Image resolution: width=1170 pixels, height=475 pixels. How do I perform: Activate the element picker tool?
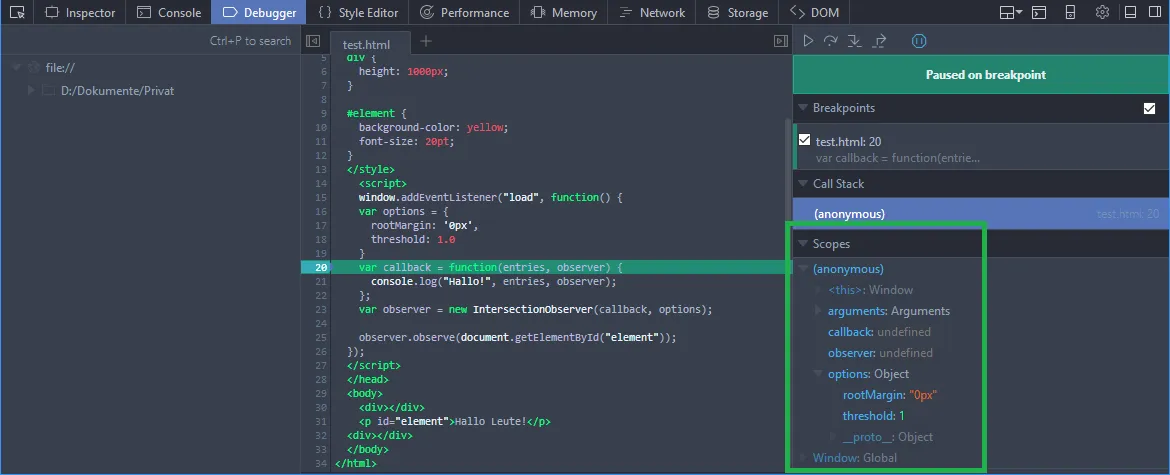(x=18, y=12)
